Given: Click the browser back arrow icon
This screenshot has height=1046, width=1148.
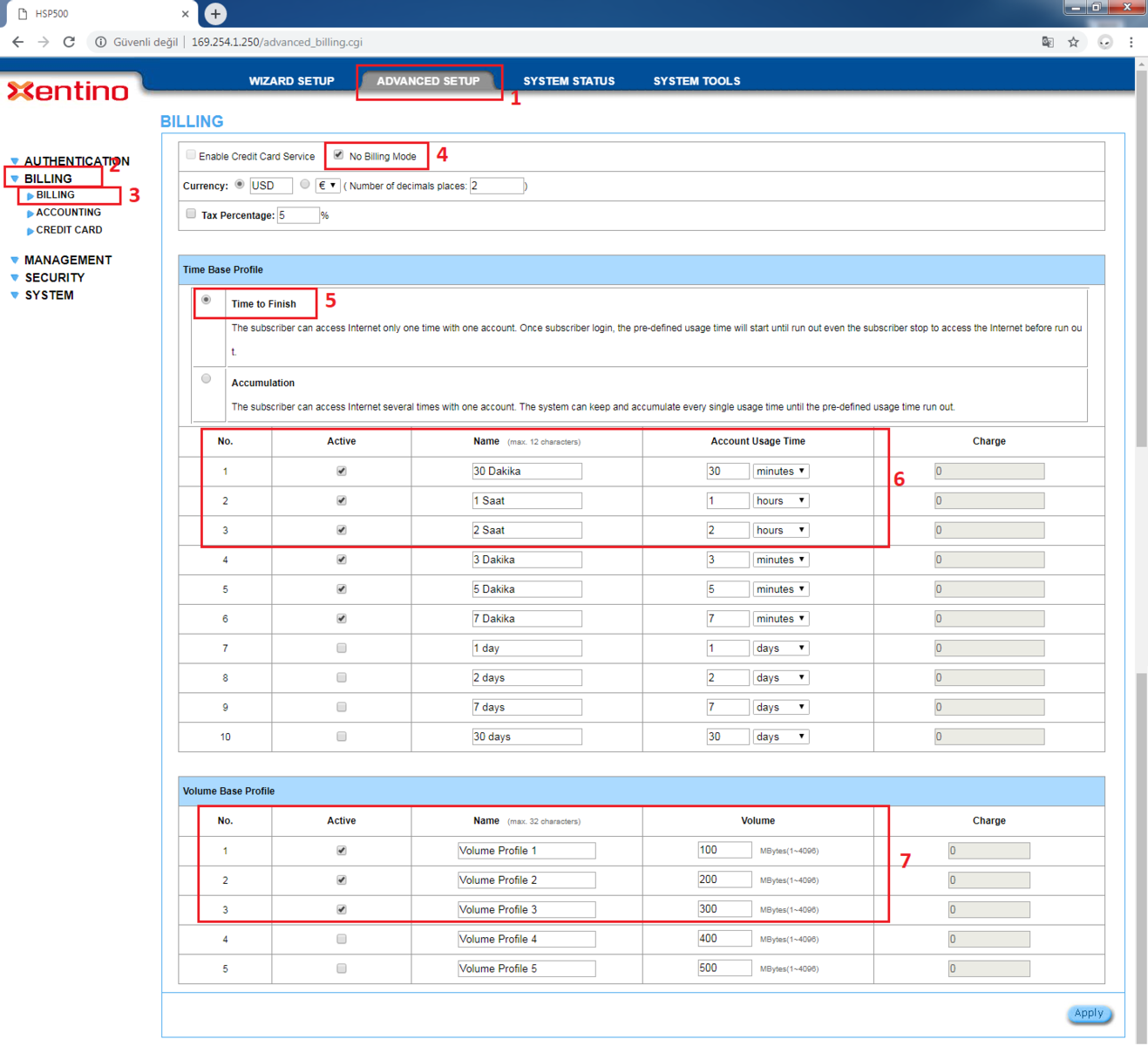Looking at the screenshot, I should 18,42.
